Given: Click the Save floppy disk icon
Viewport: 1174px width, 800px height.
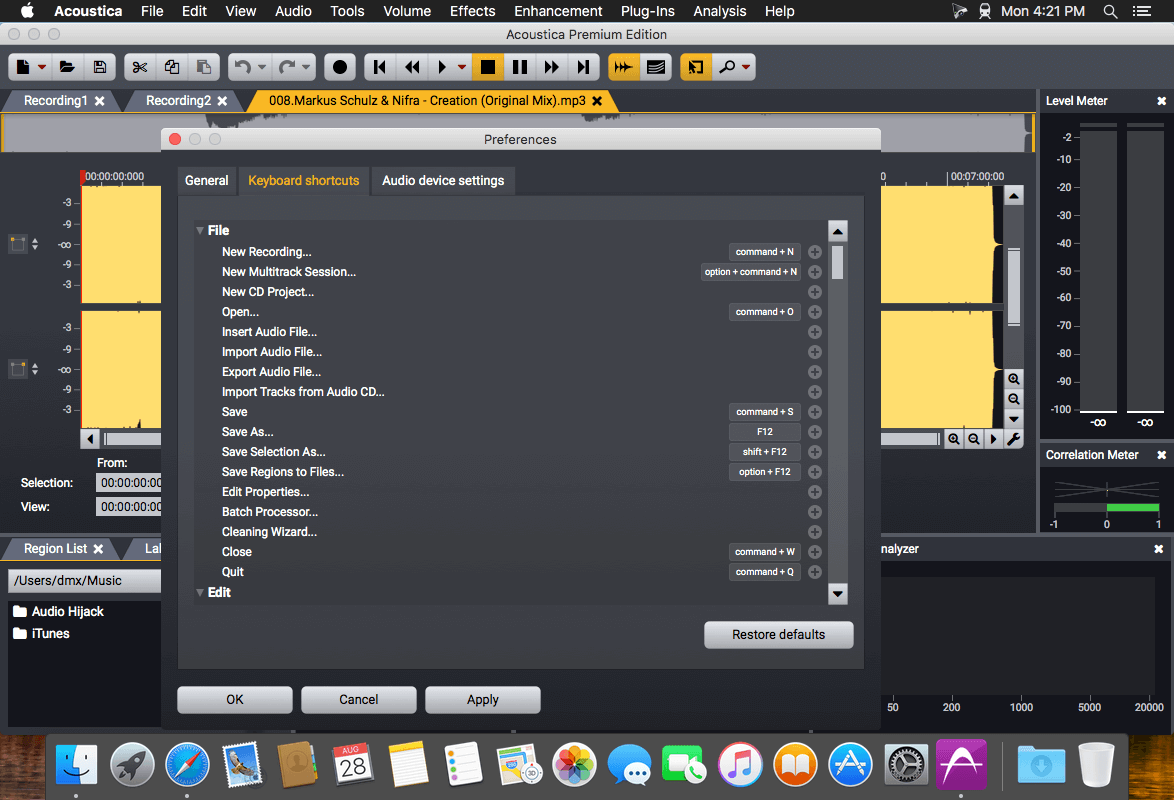Looking at the screenshot, I should (100, 67).
